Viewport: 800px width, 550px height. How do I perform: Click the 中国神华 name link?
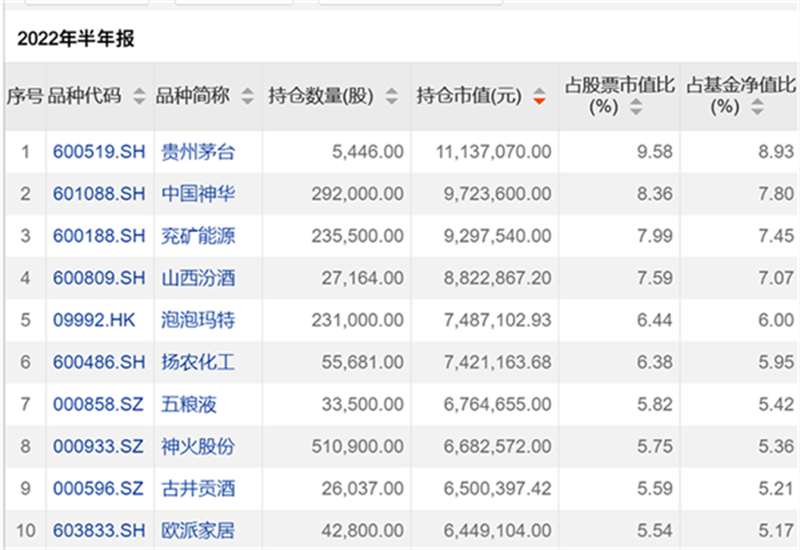pyautogui.click(x=198, y=194)
